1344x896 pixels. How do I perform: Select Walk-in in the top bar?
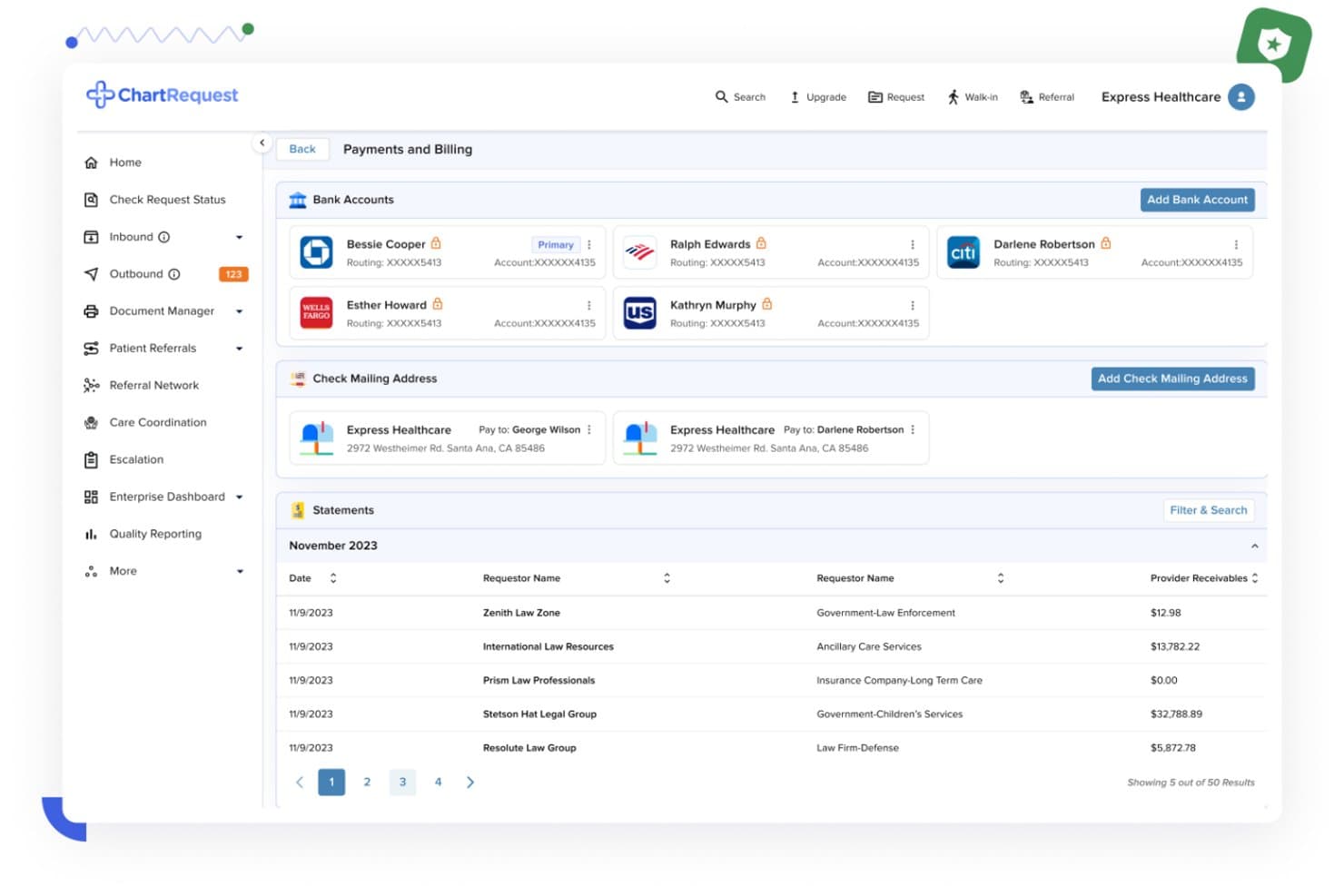(973, 97)
